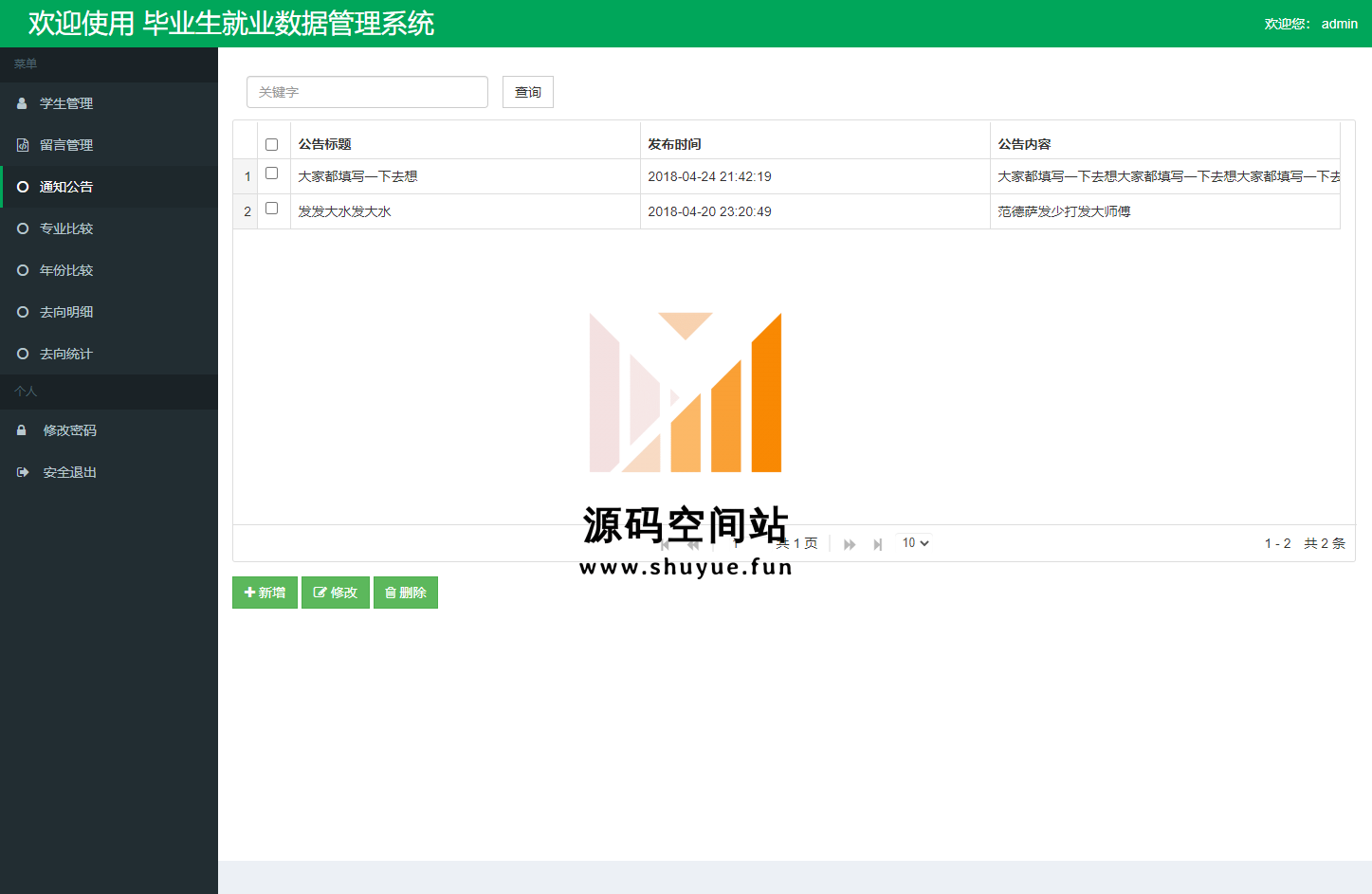Check the row 2 checkbox for 发发大水发大水
This screenshot has height=894, width=1372.
272,209
